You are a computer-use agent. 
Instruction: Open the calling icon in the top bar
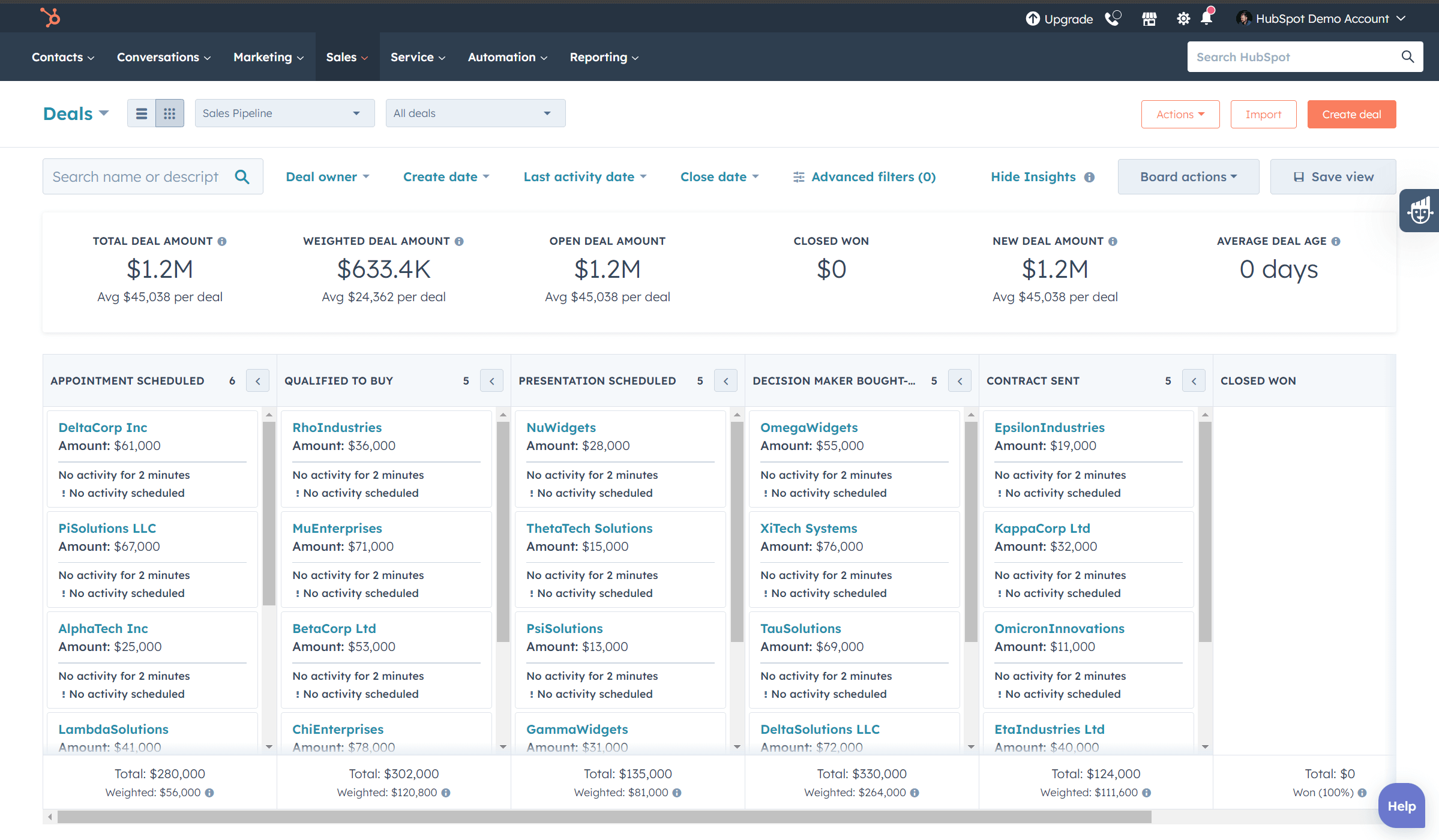coord(1114,18)
